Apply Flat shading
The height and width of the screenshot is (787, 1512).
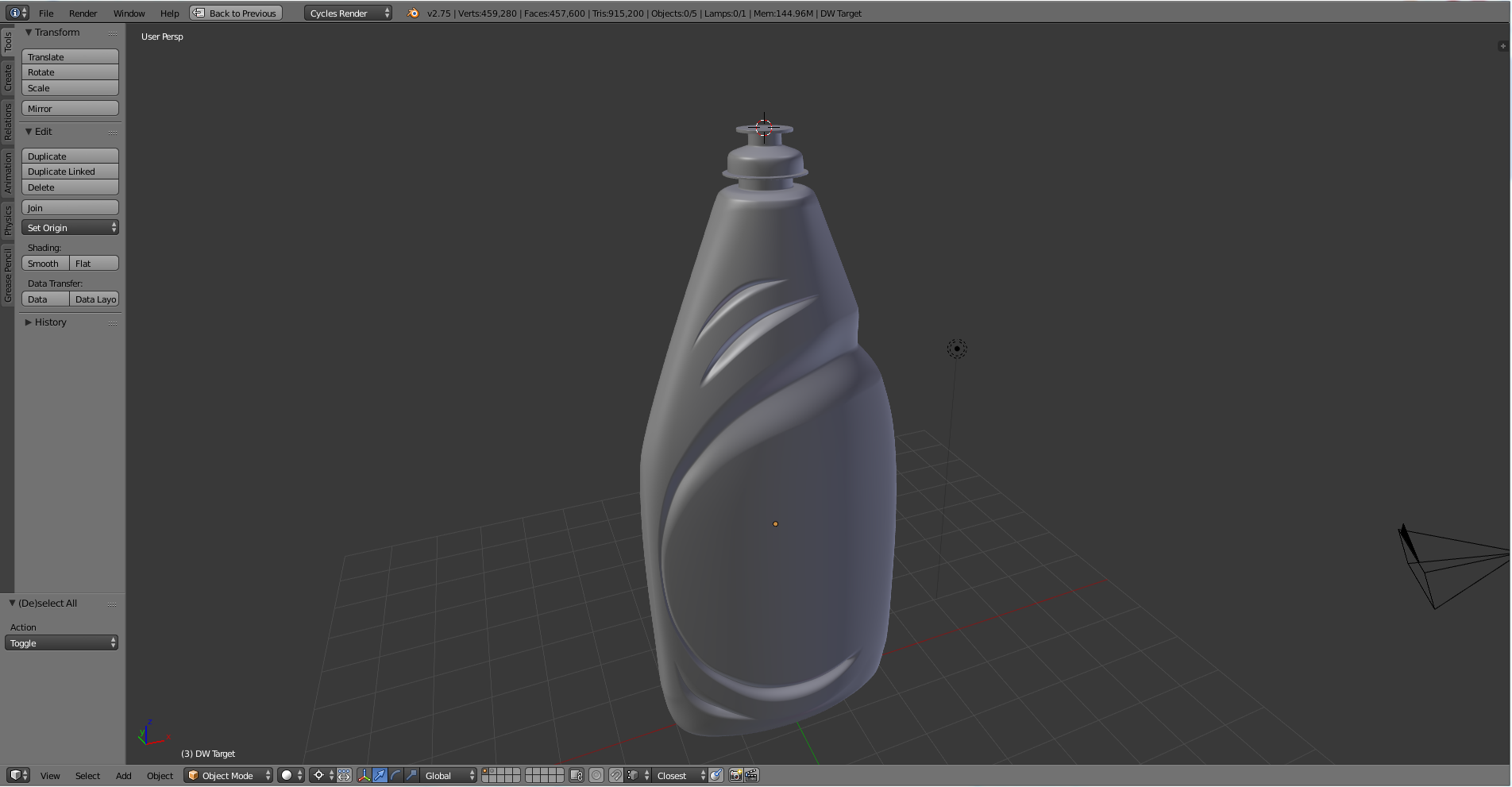[94, 264]
